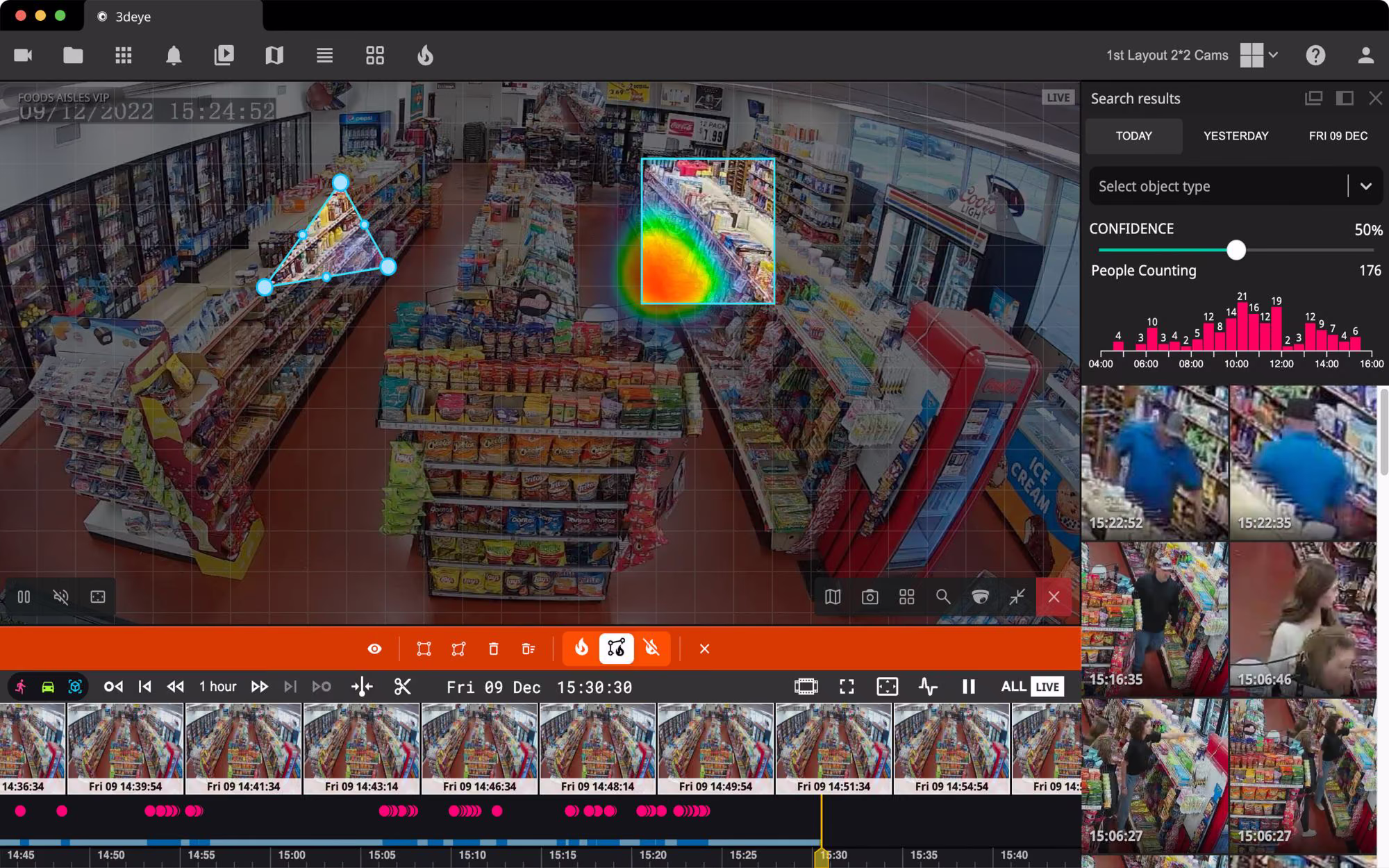
Task: Click the 1 hour timeline scale
Action: coord(217,687)
